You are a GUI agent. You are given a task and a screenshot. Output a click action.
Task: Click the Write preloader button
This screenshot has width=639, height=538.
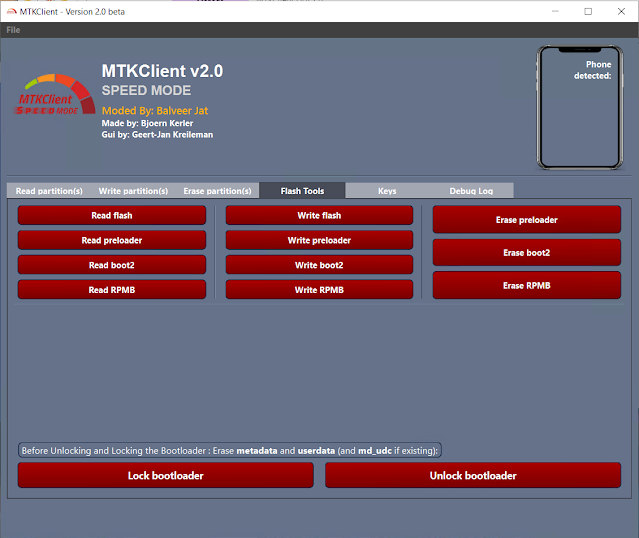tap(319, 240)
